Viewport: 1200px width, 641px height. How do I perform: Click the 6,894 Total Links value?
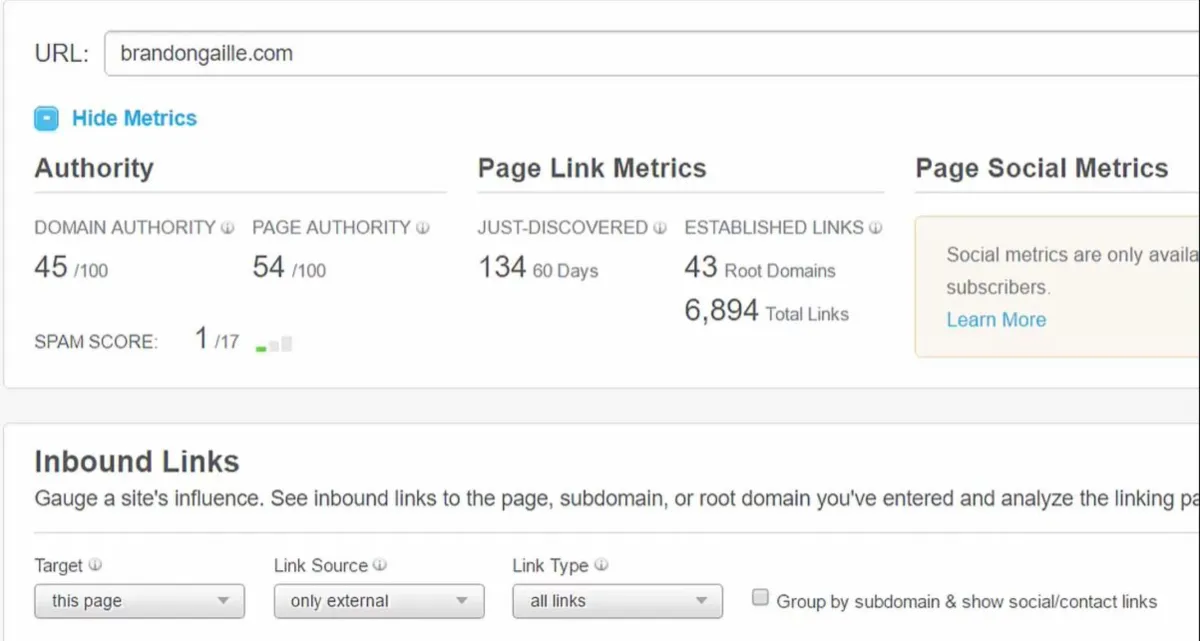click(721, 311)
